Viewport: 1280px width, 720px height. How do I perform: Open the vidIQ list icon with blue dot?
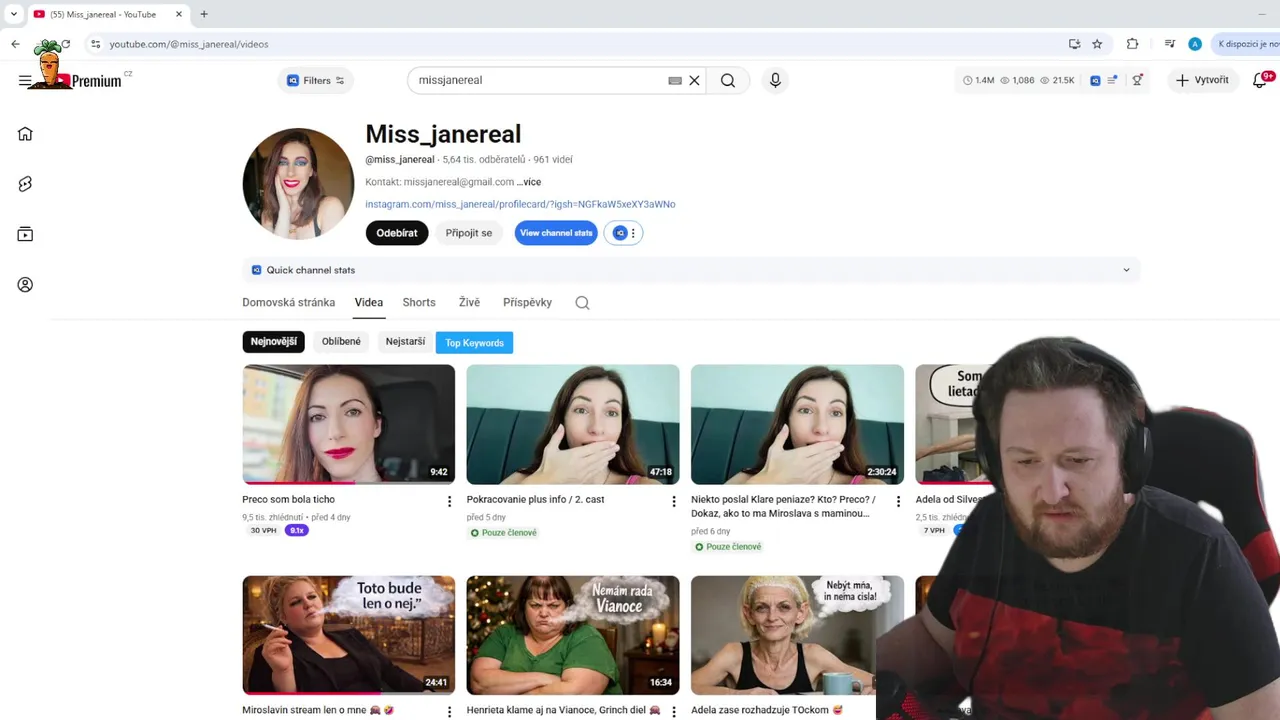coord(1112,80)
